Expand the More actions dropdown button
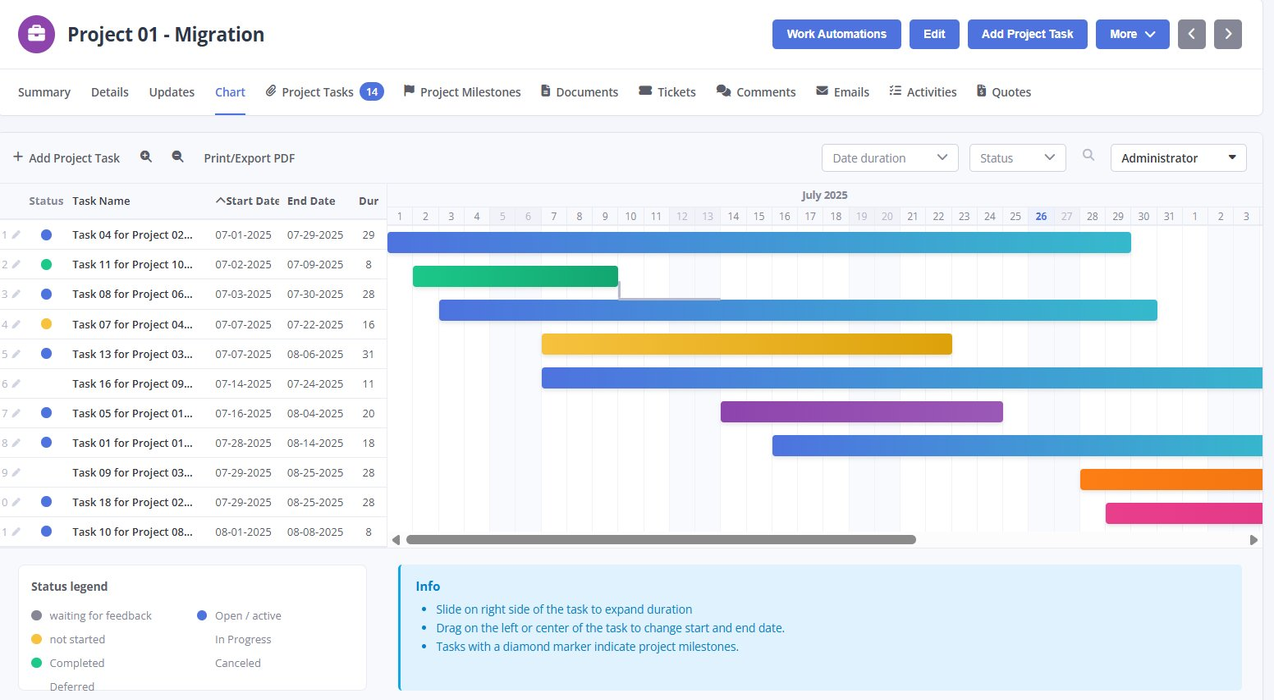Viewport: 1274px width, 700px height. tap(1132, 34)
